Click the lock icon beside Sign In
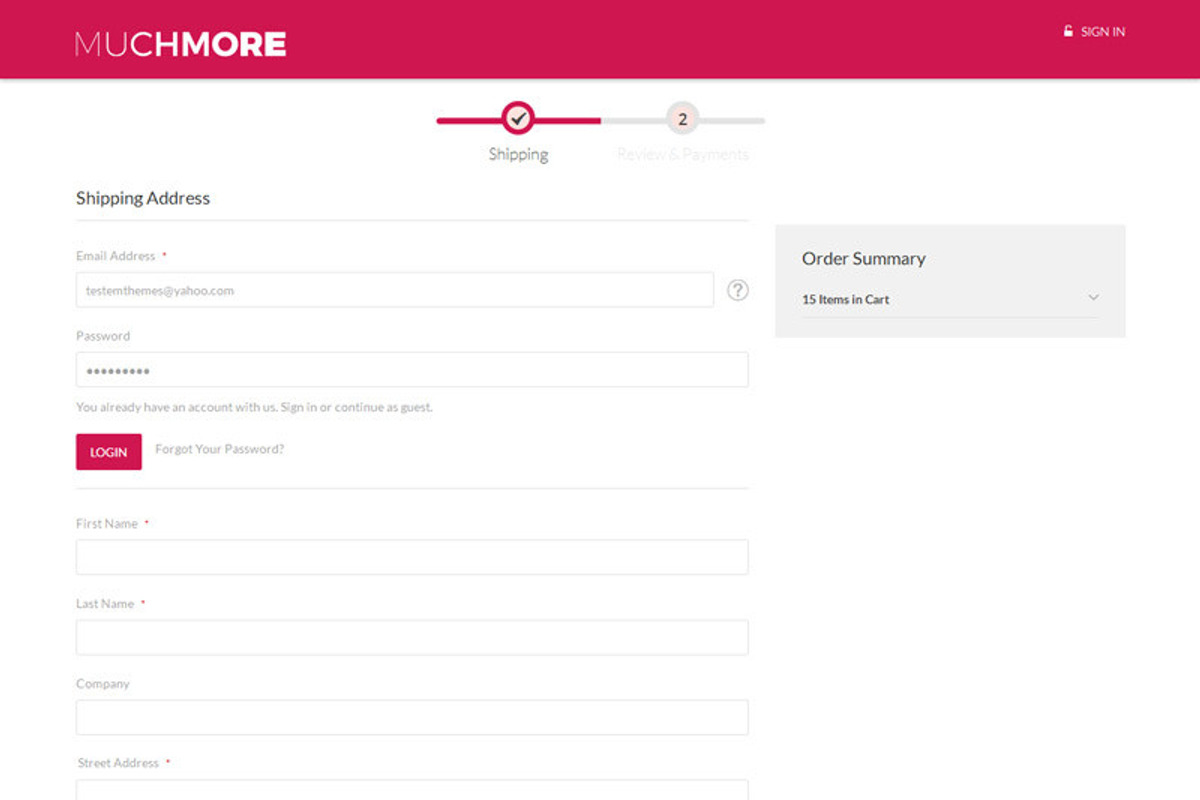Screen dimensions: 1200x800 [x=1068, y=31]
